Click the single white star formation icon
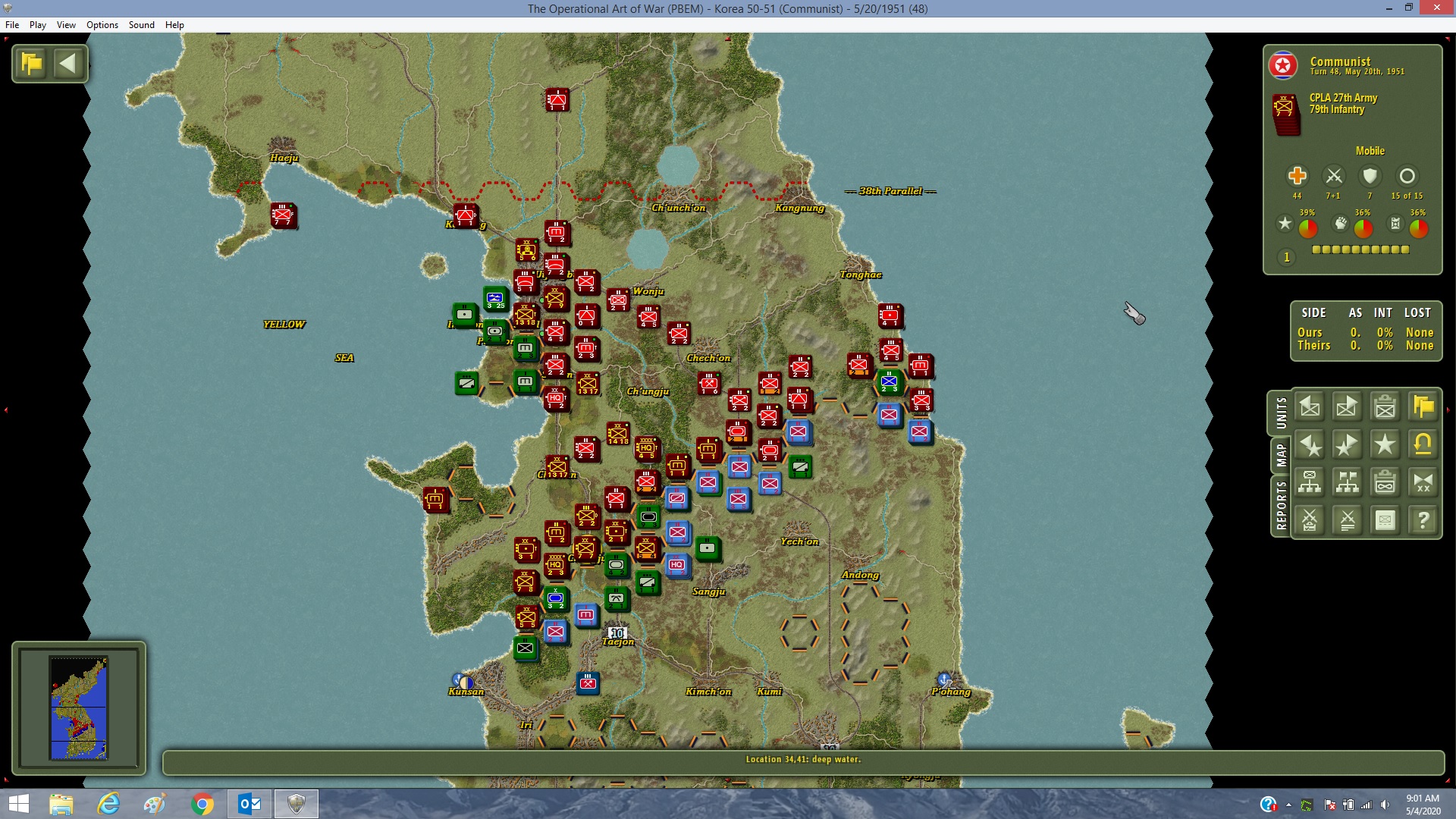The image size is (1456, 819). point(1385,445)
